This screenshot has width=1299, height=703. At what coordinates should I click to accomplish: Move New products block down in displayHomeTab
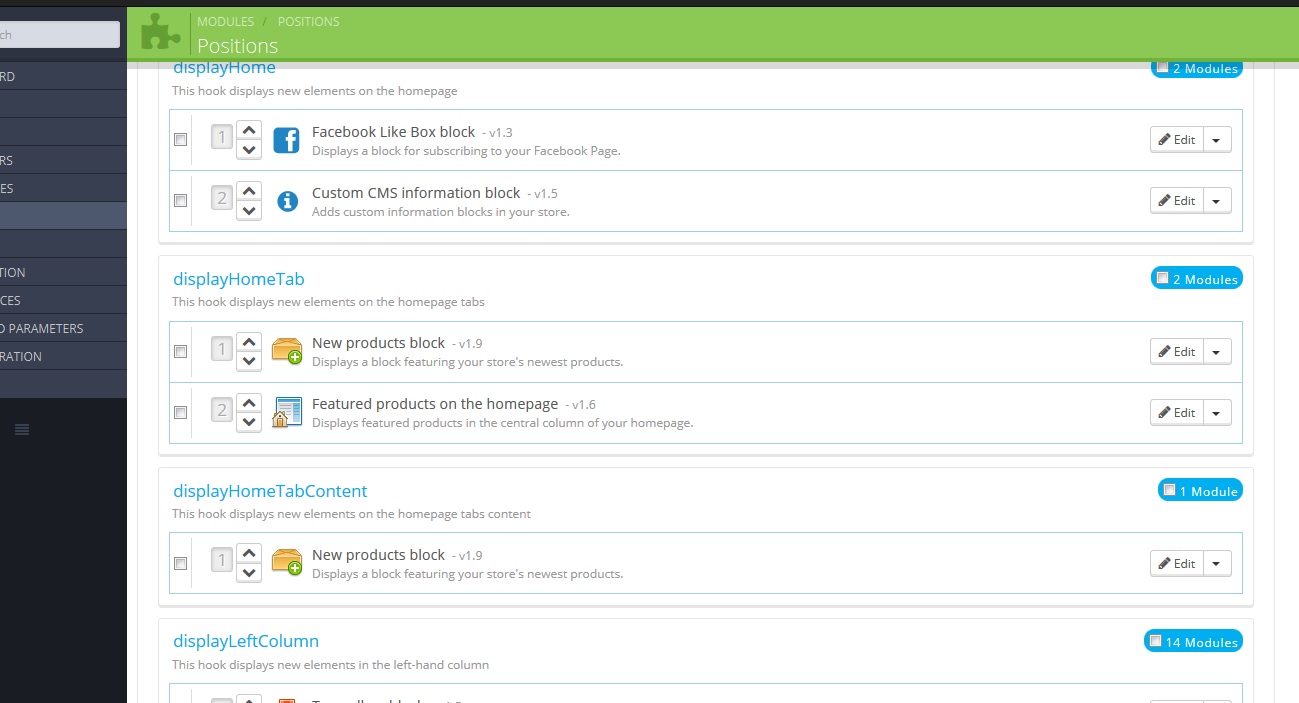pos(249,361)
